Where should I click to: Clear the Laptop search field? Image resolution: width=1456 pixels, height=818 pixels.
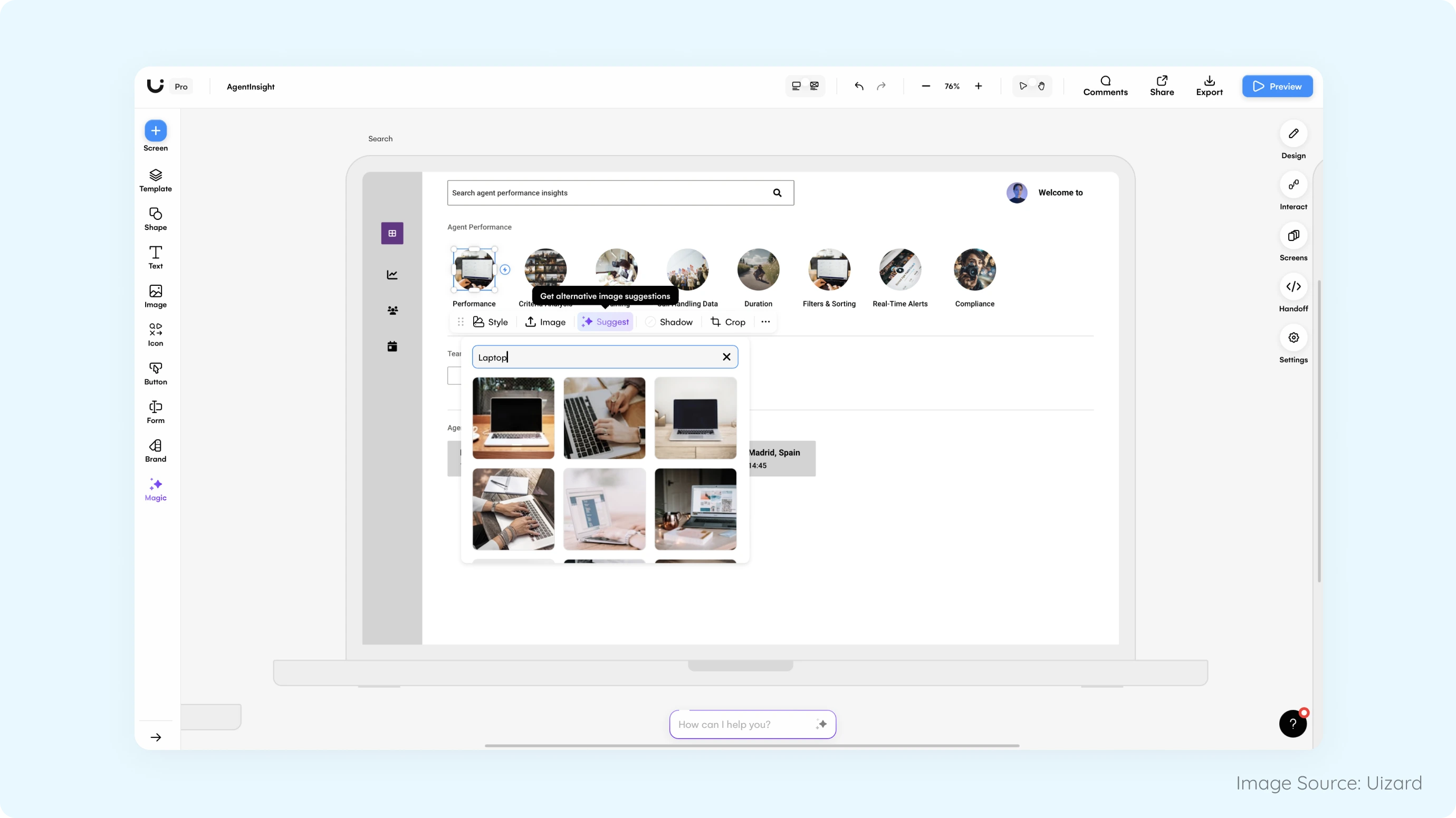726,357
